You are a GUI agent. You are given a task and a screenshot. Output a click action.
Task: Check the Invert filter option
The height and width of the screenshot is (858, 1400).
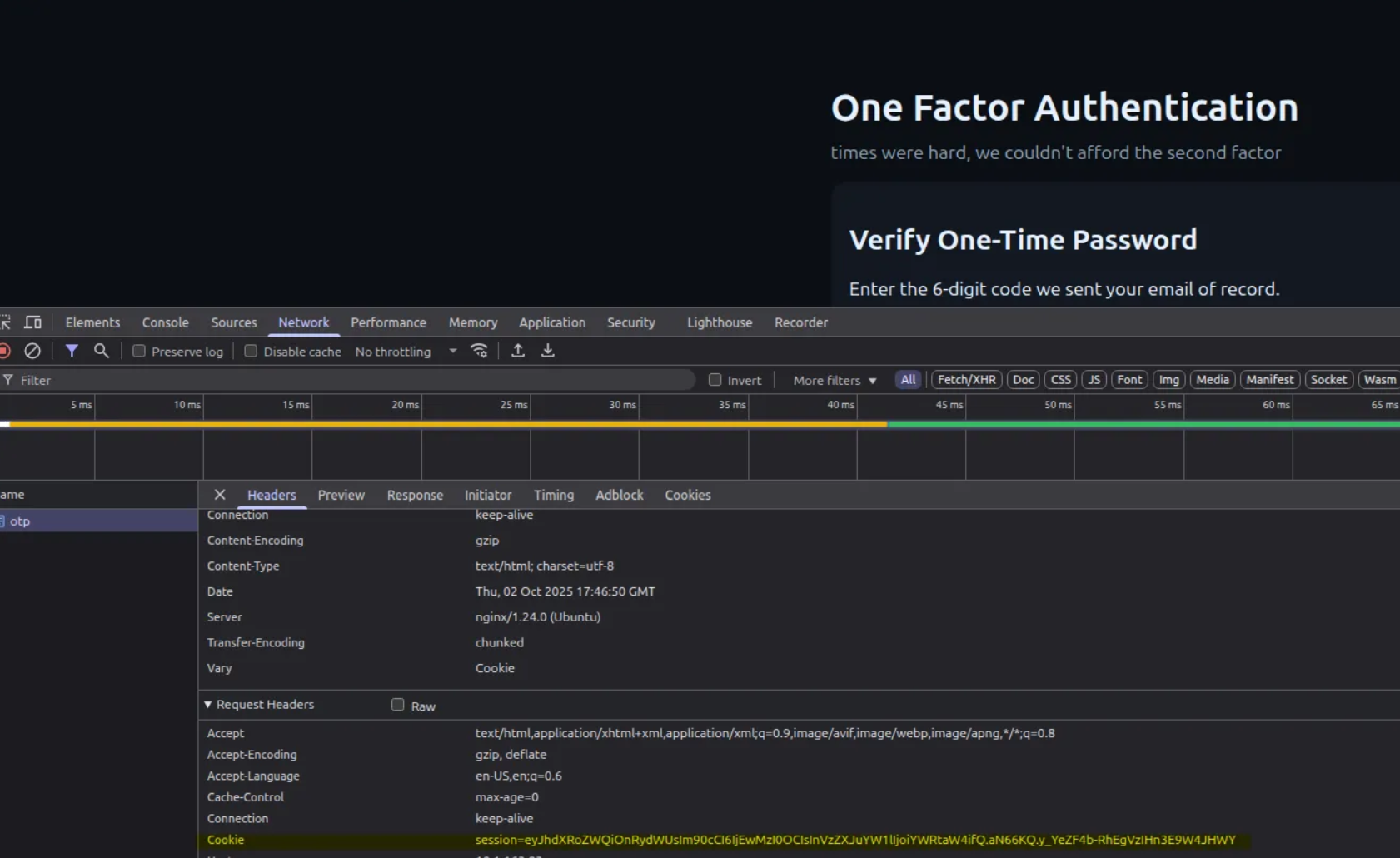(715, 379)
